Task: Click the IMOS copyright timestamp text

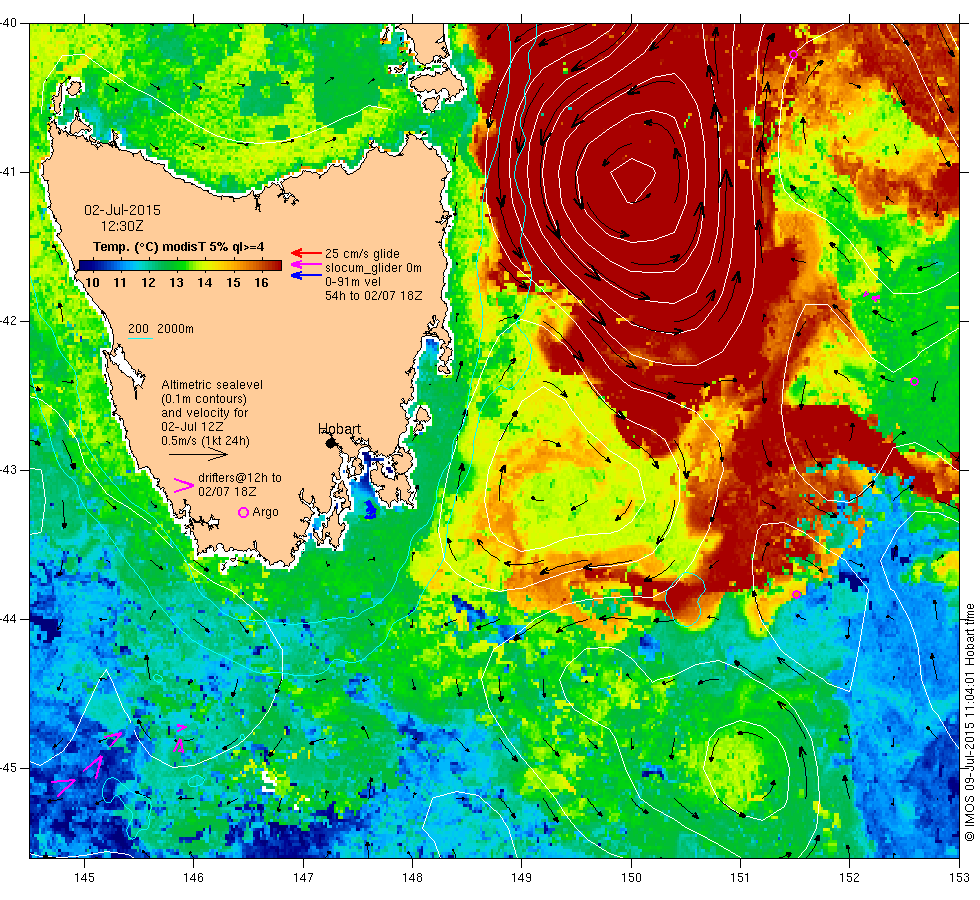Action: click(969, 722)
